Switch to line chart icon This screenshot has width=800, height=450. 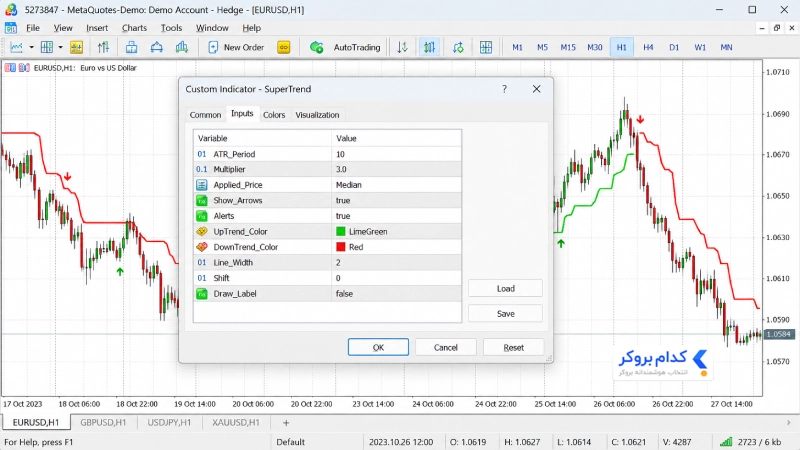point(458,47)
